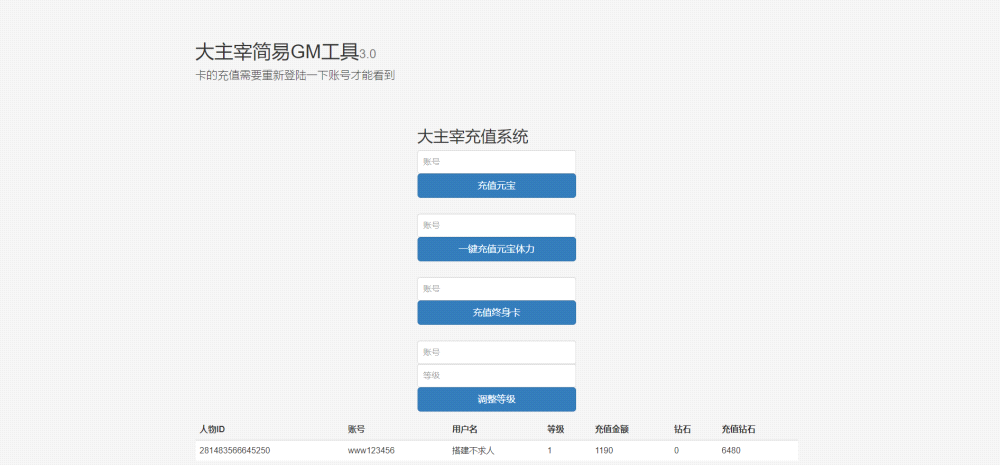
Task: Click the 用户名 column header
Action: click(465, 429)
